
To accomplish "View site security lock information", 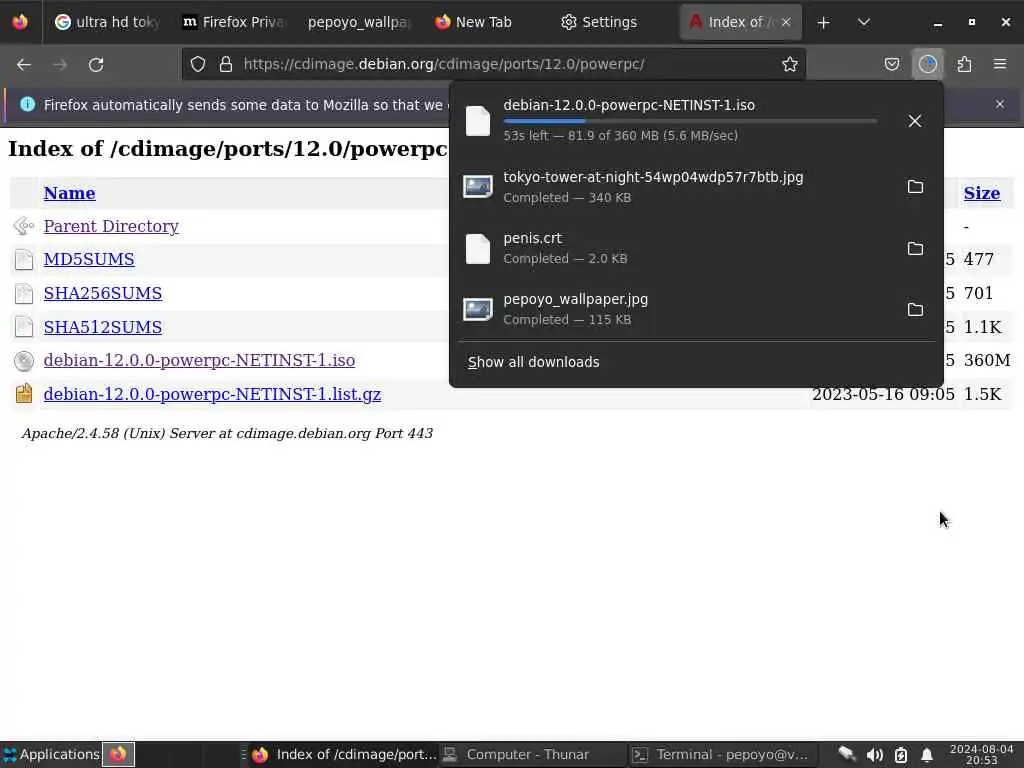I will 225,64.
